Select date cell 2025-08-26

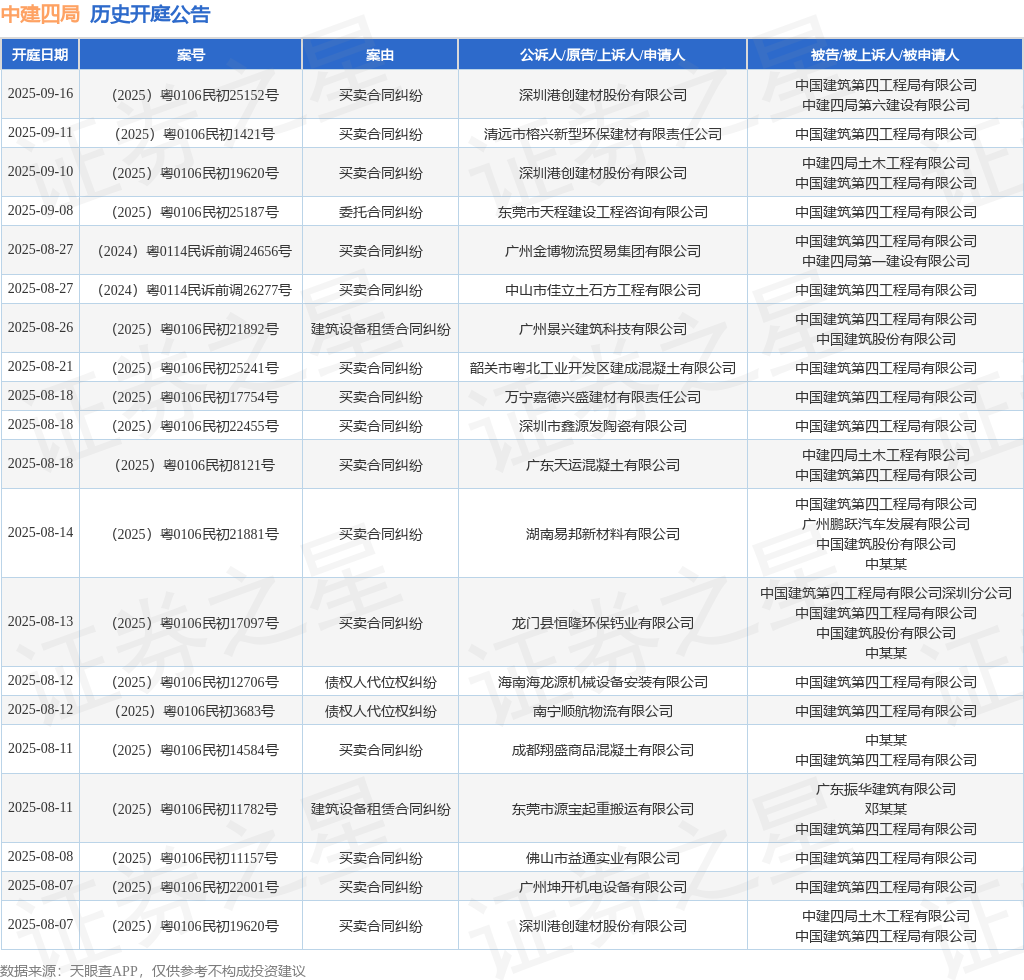point(40,327)
